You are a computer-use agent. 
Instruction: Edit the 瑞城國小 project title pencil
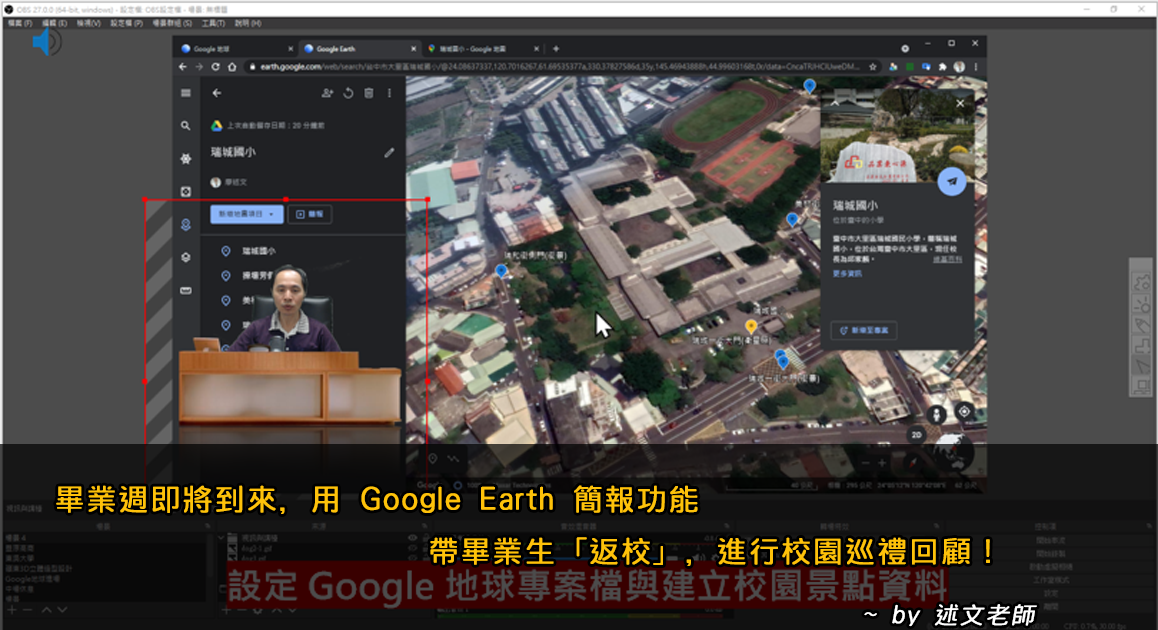tap(389, 153)
